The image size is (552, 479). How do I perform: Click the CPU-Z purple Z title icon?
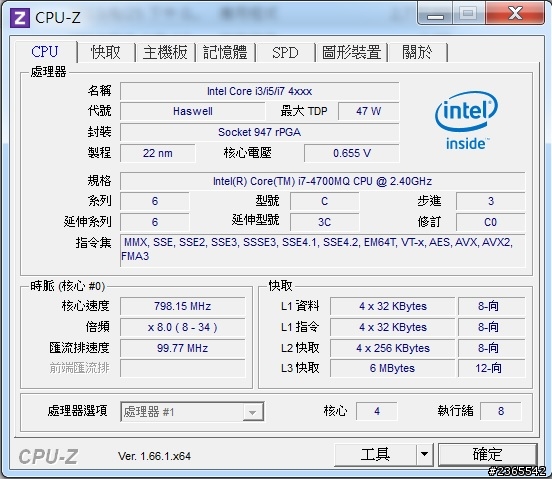tap(20, 18)
